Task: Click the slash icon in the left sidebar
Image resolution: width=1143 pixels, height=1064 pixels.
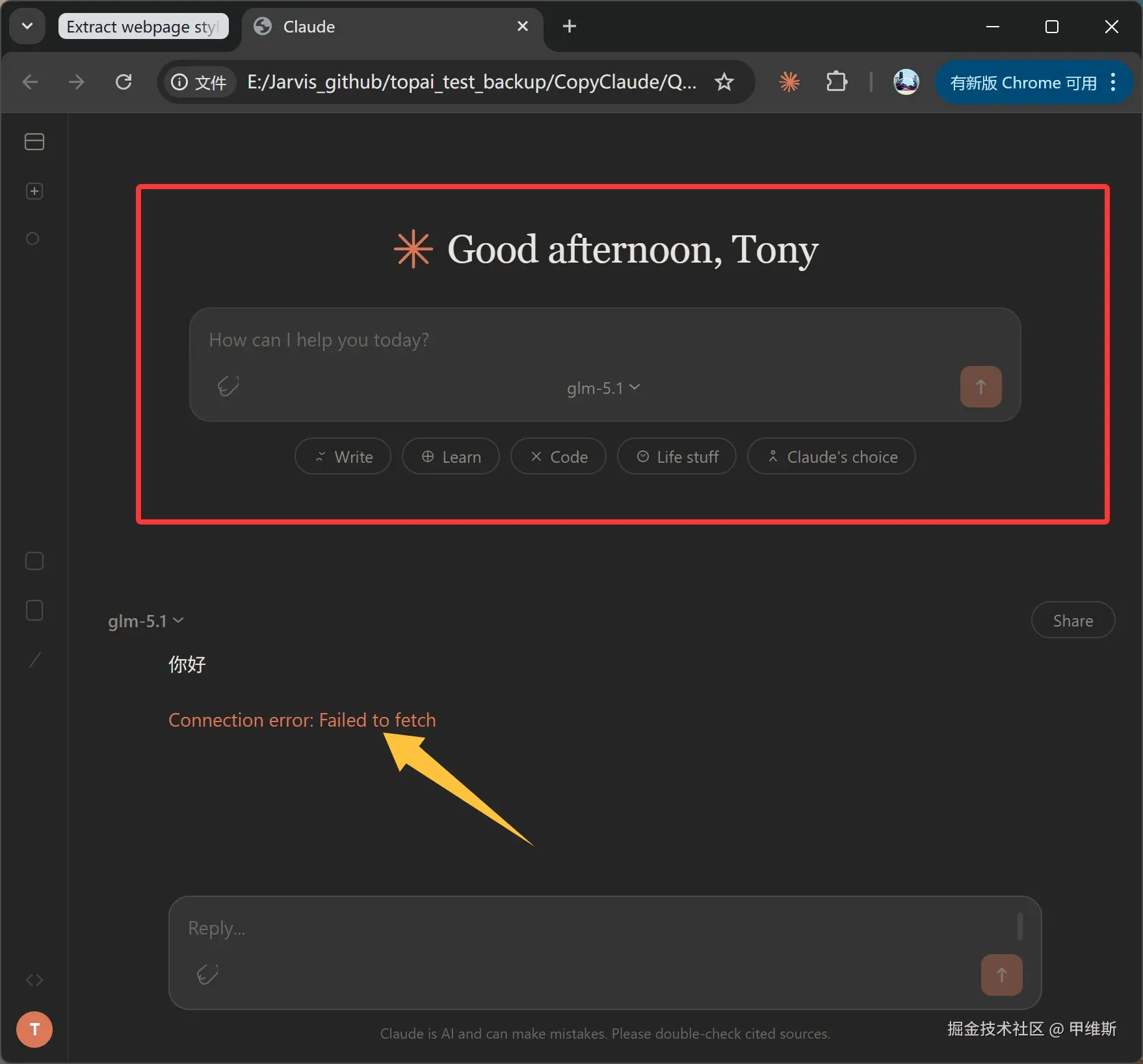Action: pyautogui.click(x=35, y=660)
